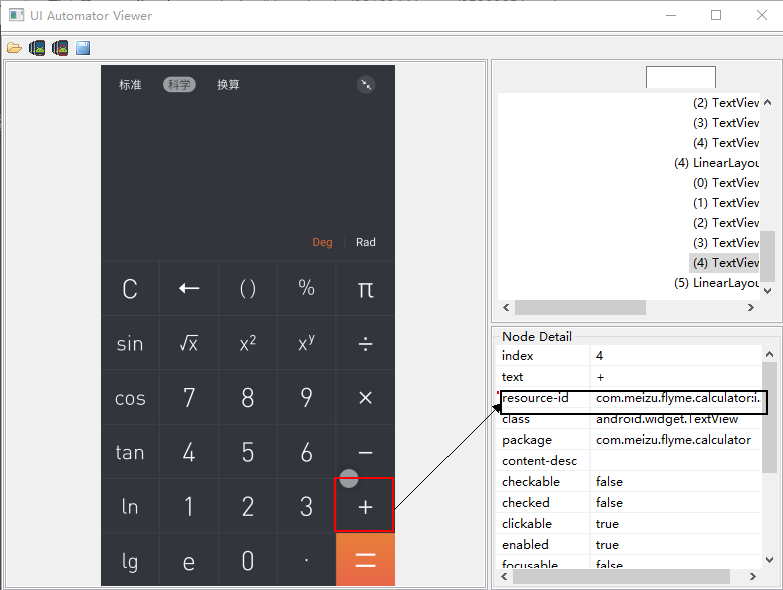
Task: Tap the minus key
Action: 366,452
